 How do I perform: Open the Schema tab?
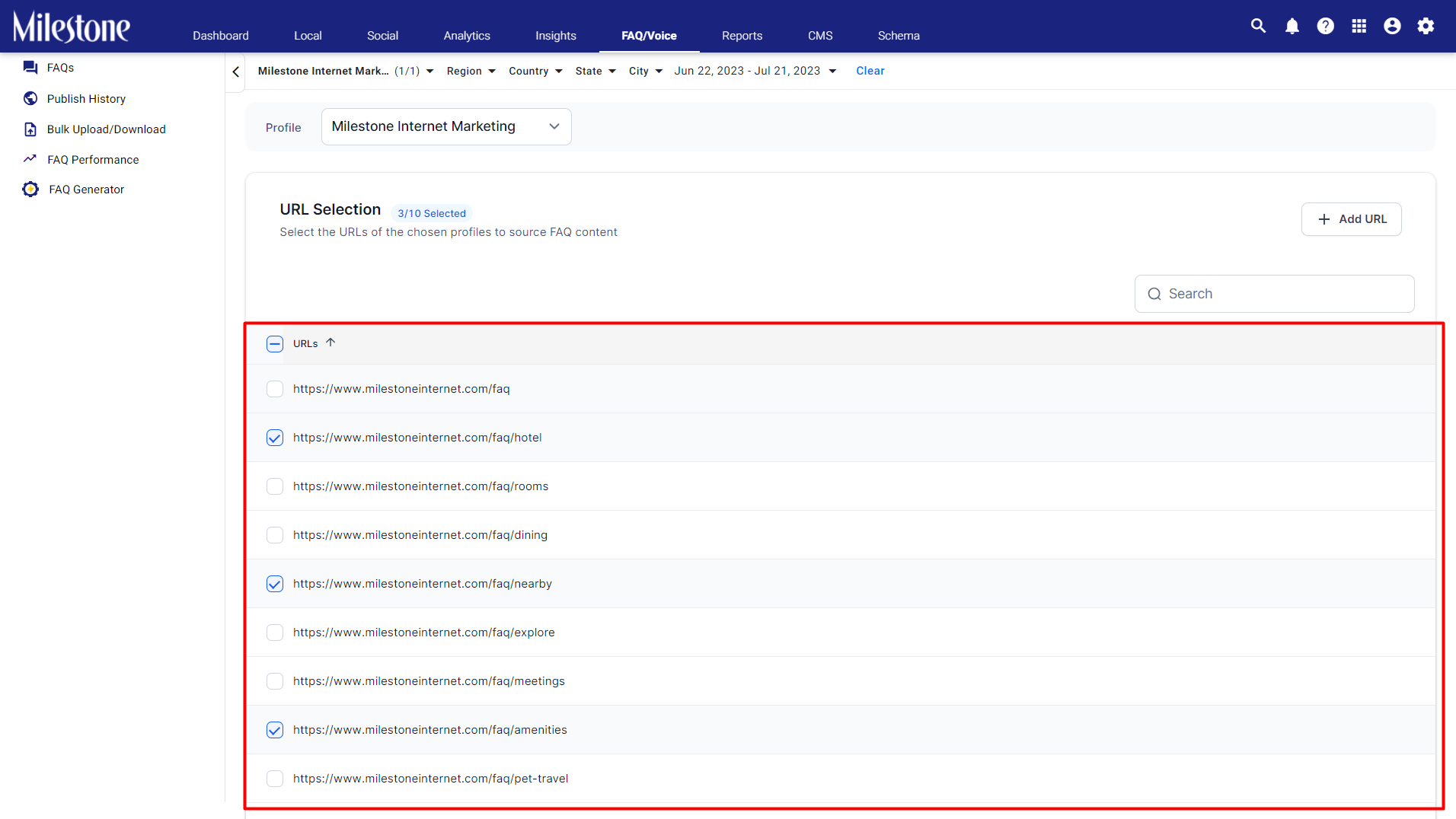pyautogui.click(x=899, y=36)
